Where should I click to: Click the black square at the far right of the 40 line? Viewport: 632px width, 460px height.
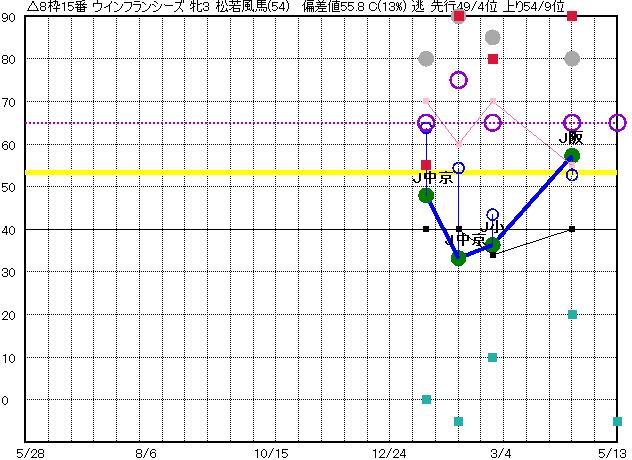pos(572,229)
